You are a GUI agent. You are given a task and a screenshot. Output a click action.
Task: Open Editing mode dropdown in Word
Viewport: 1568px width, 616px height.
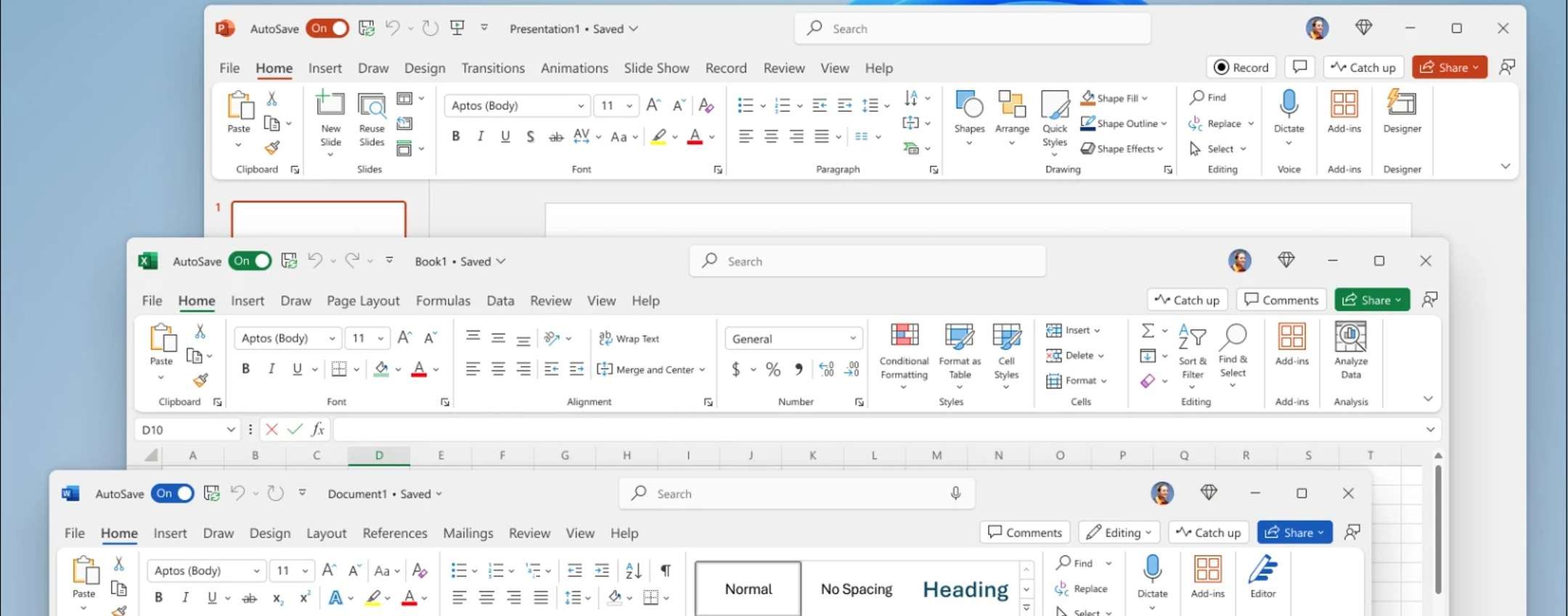(x=1119, y=532)
